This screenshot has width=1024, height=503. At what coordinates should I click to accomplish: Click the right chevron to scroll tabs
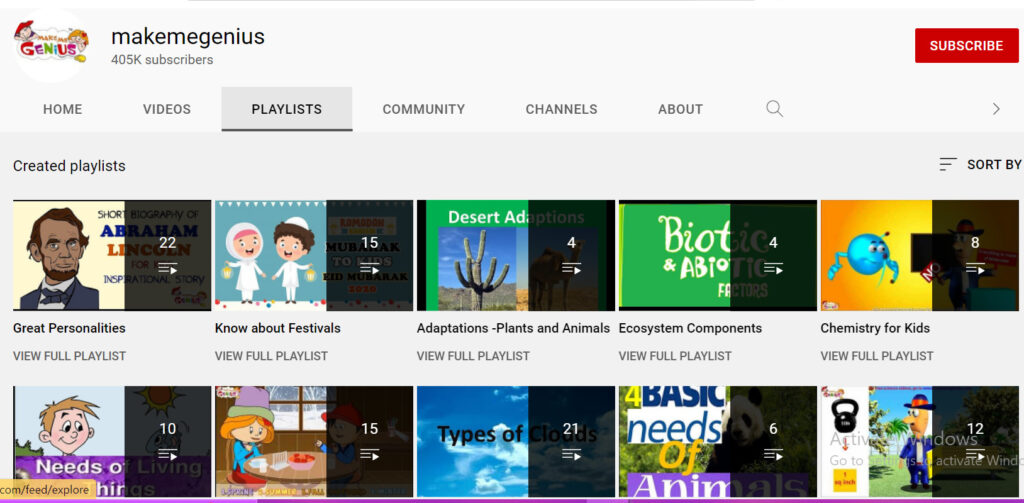point(995,109)
